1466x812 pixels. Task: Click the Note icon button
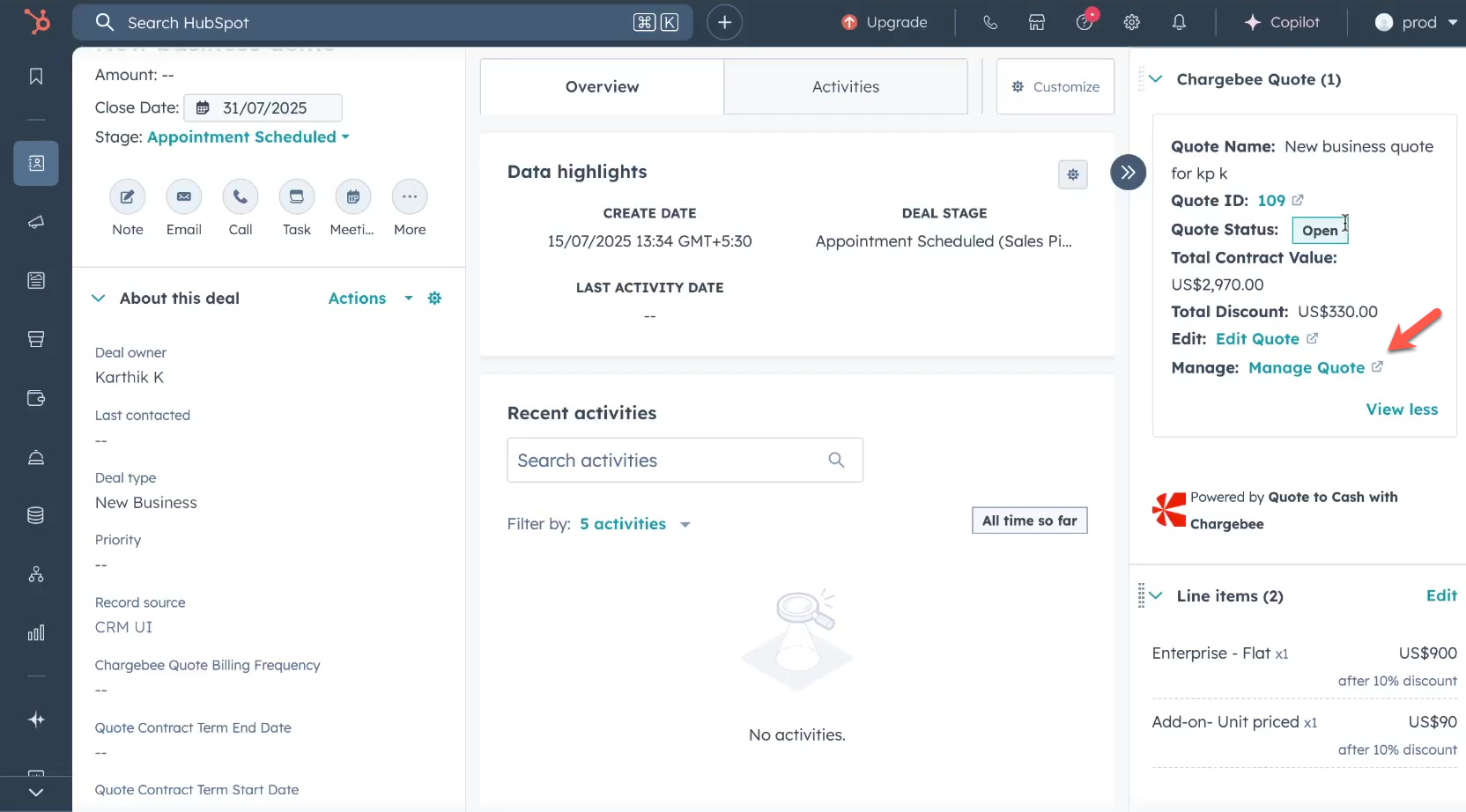pyautogui.click(x=127, y=197)
